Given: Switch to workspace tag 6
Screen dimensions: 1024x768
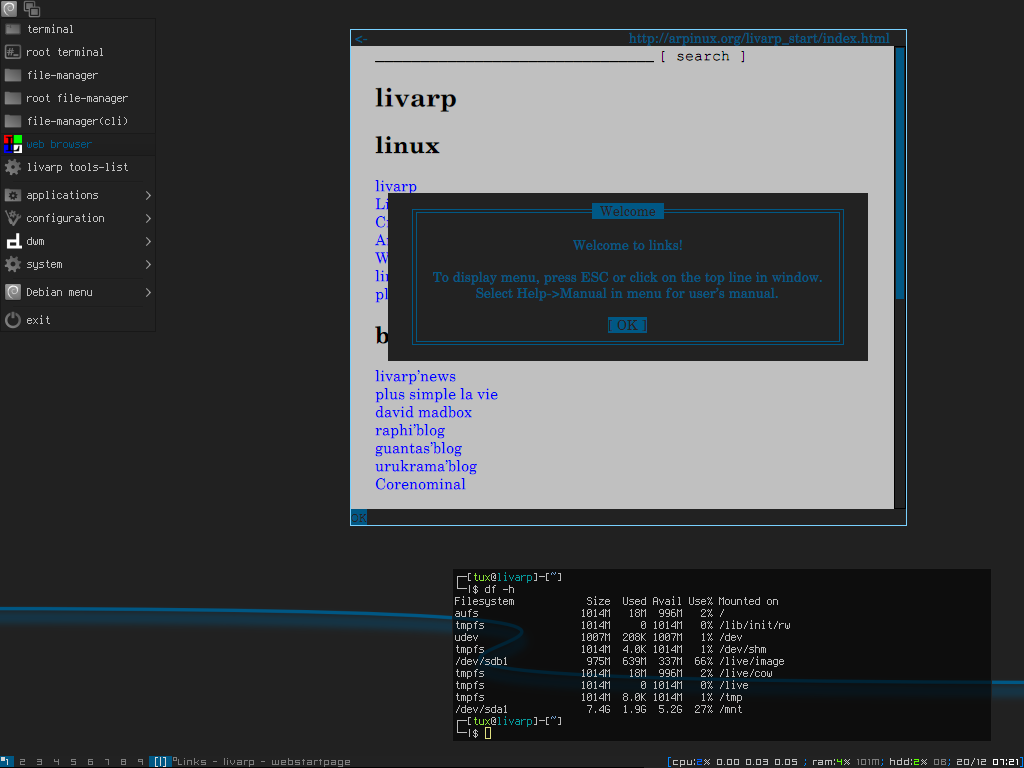Looking at the screenshot, I should pyautogui.click(x=90, y=761).
